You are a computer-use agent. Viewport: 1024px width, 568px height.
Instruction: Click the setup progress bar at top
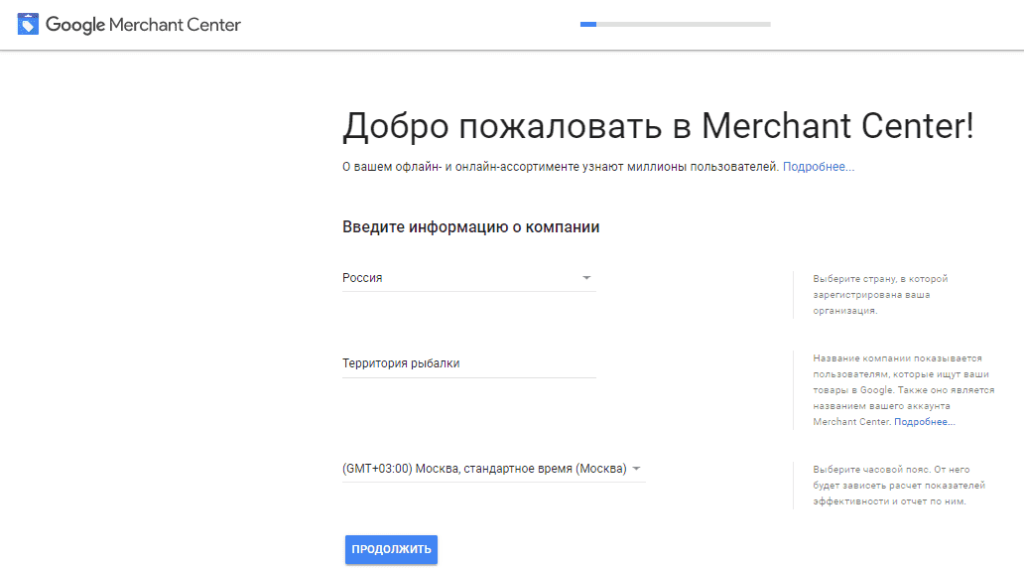pyautogui.click(x=675, y=24)
